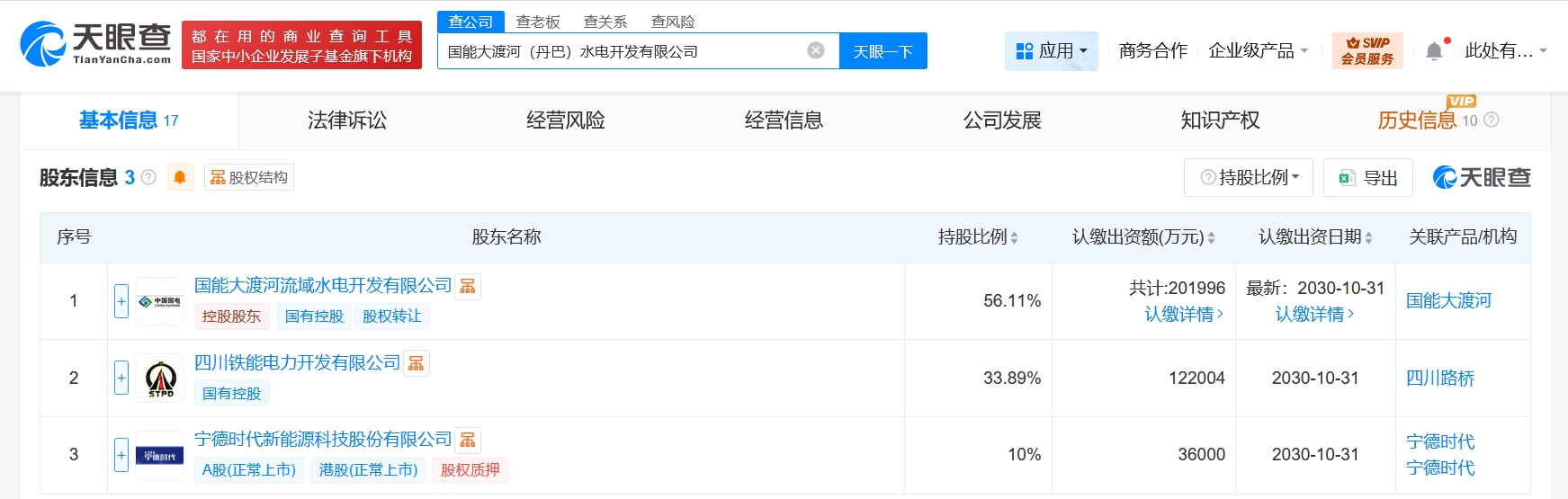1568x499 pixels.
Task: Click the 天眼一下 search button
Action: point(883,51)
